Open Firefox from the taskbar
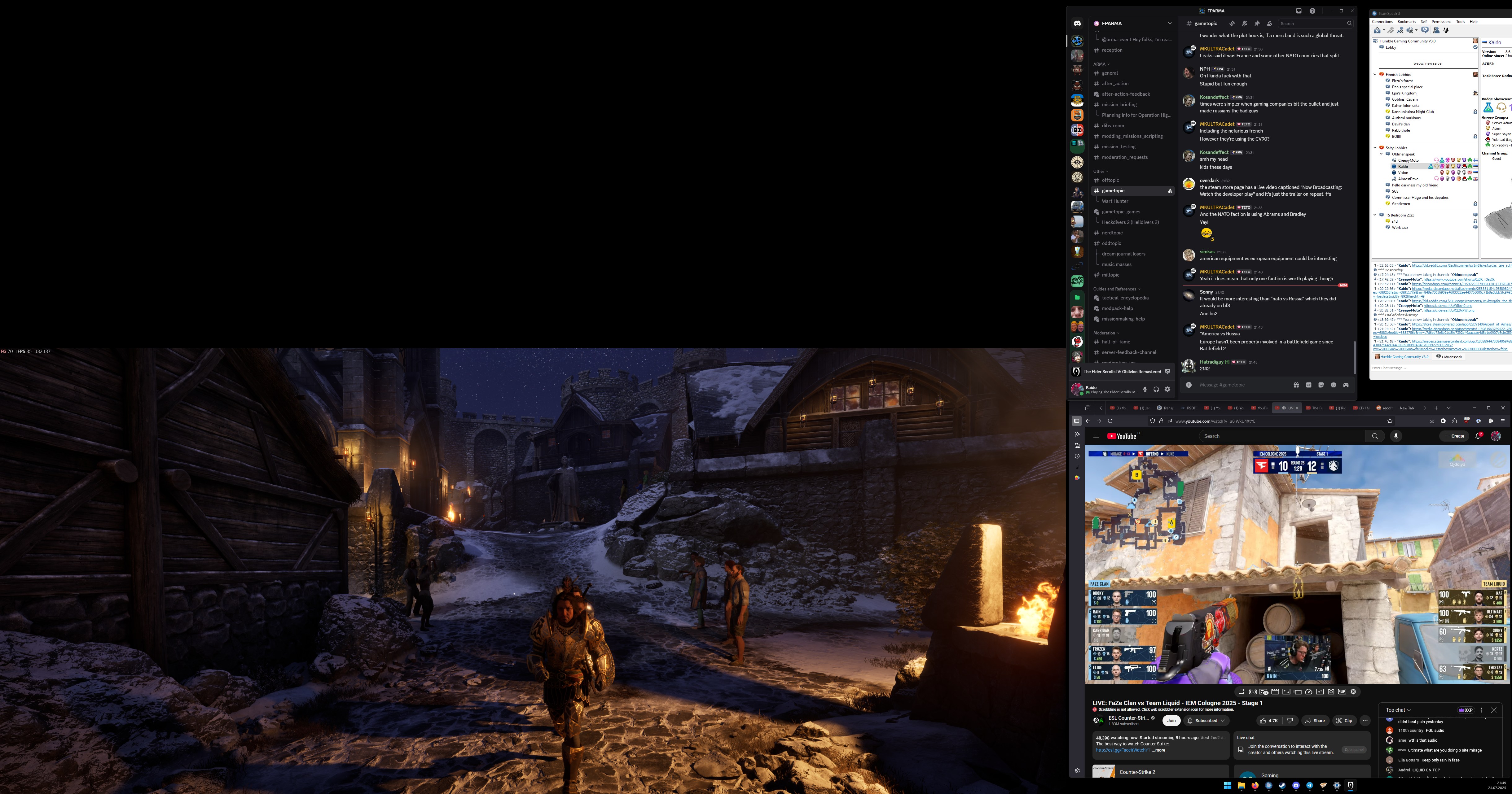Screen dimensions: 1512x794 tap(1255, 785)
